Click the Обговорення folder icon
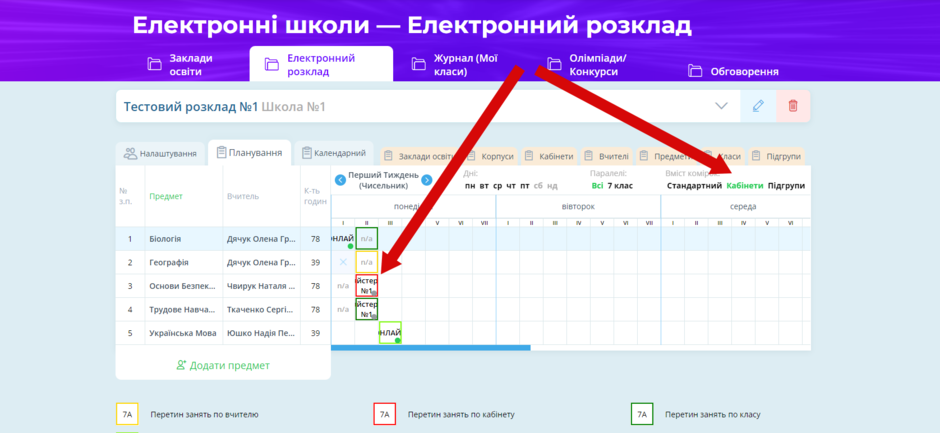 (695, 71)
